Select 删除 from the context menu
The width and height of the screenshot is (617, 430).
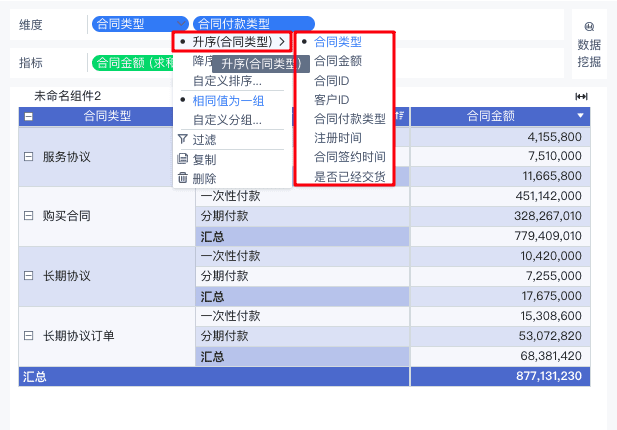point(204,179)
